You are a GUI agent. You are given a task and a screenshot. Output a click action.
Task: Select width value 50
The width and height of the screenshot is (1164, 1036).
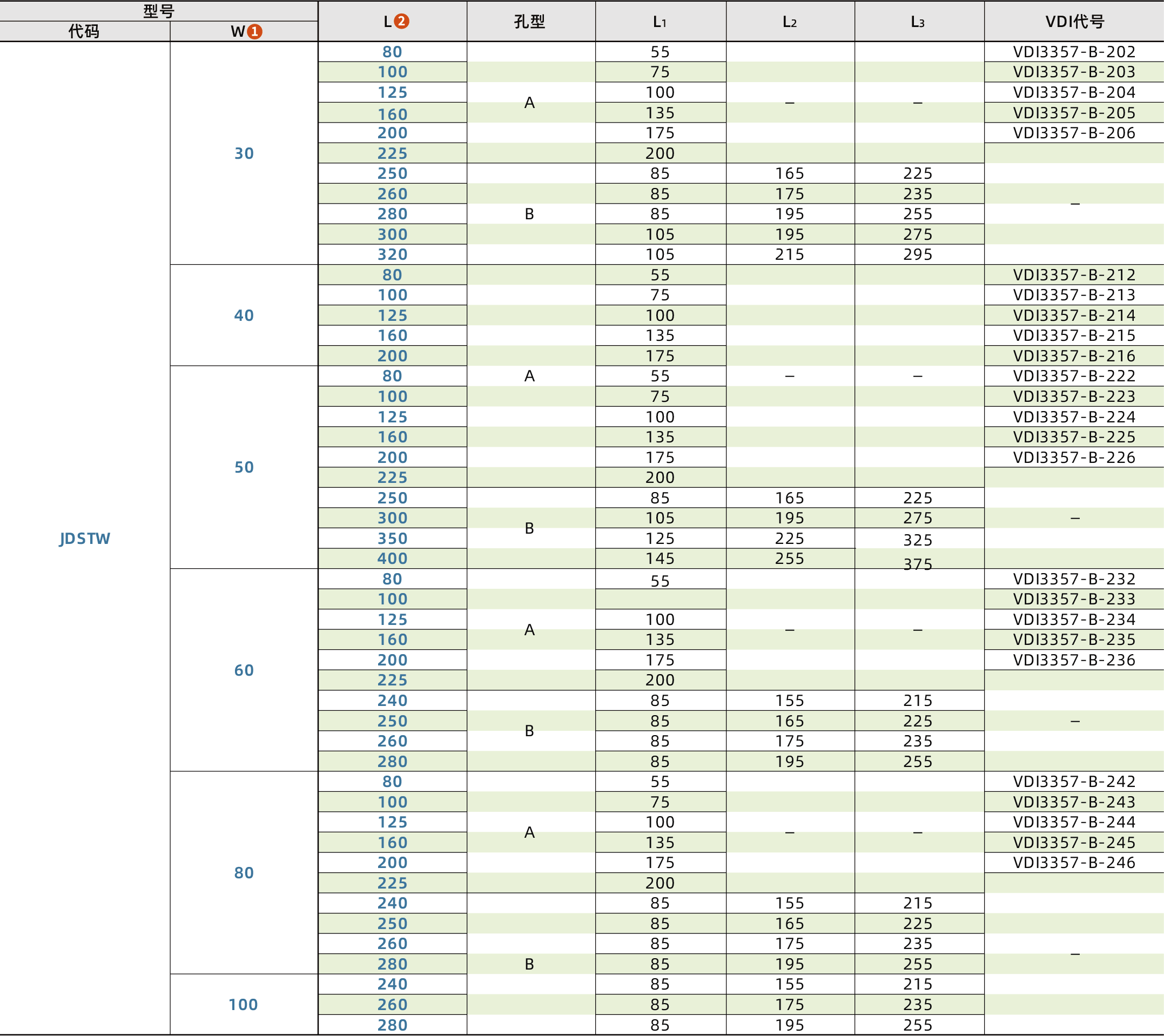pyautogui.click(x=244, y=467)
